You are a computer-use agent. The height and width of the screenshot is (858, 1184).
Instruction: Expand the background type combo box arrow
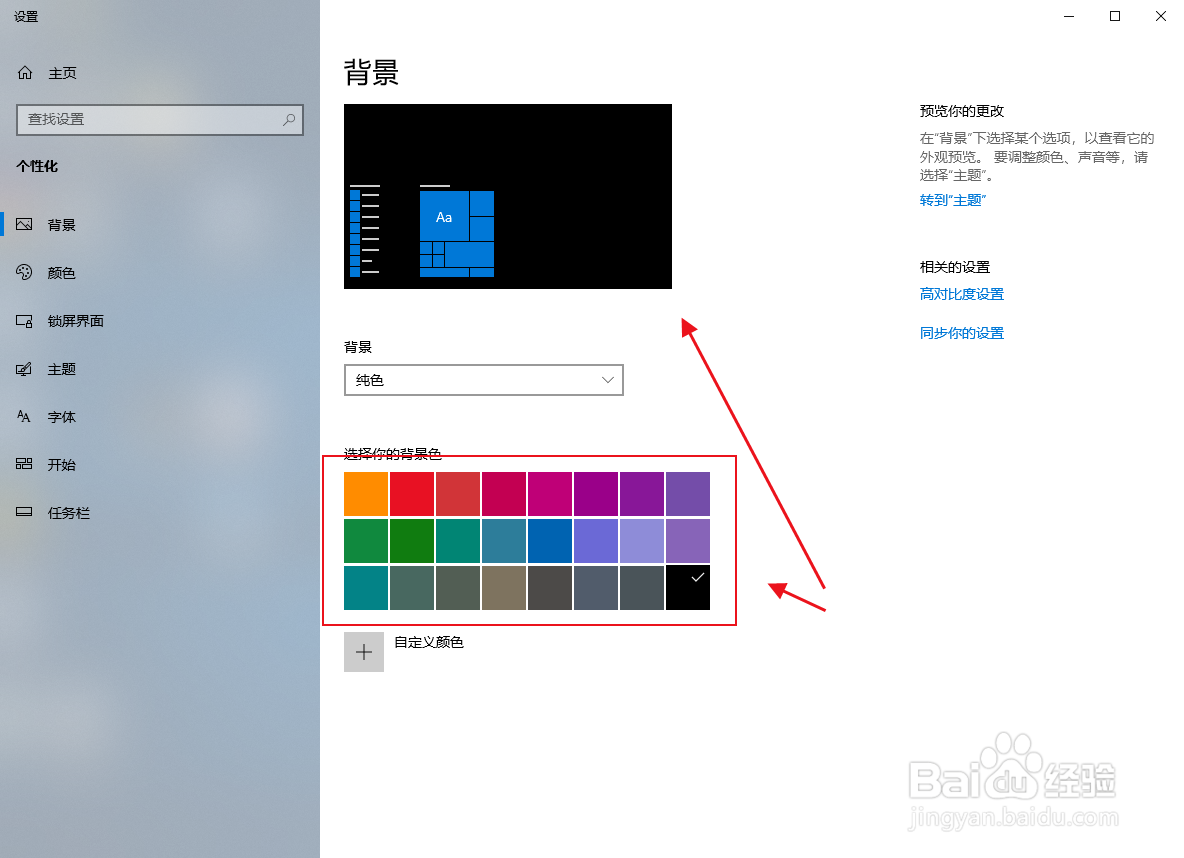[607, 380]
